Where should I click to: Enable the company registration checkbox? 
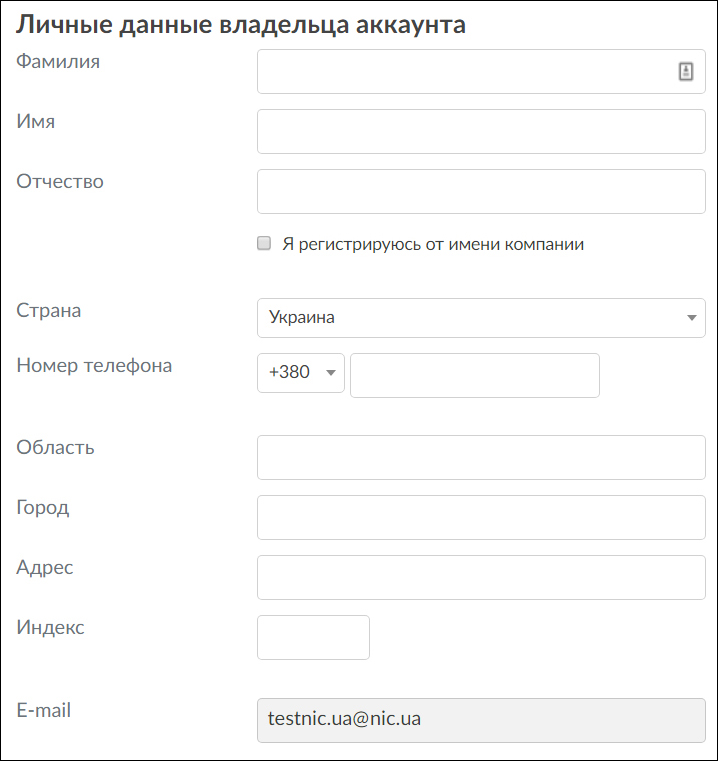point(264,243)
